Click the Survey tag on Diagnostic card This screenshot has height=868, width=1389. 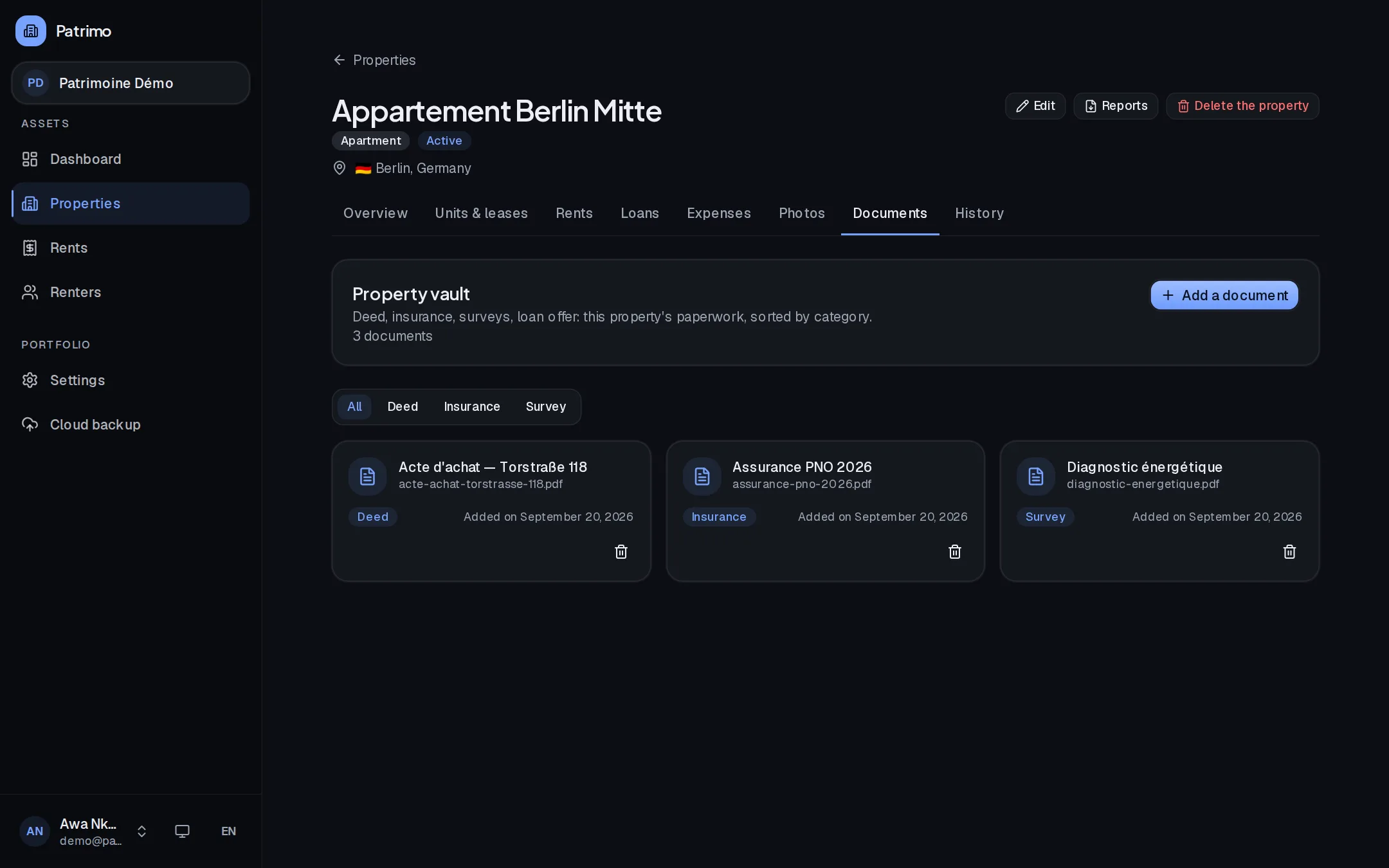tap(1045, 517)
